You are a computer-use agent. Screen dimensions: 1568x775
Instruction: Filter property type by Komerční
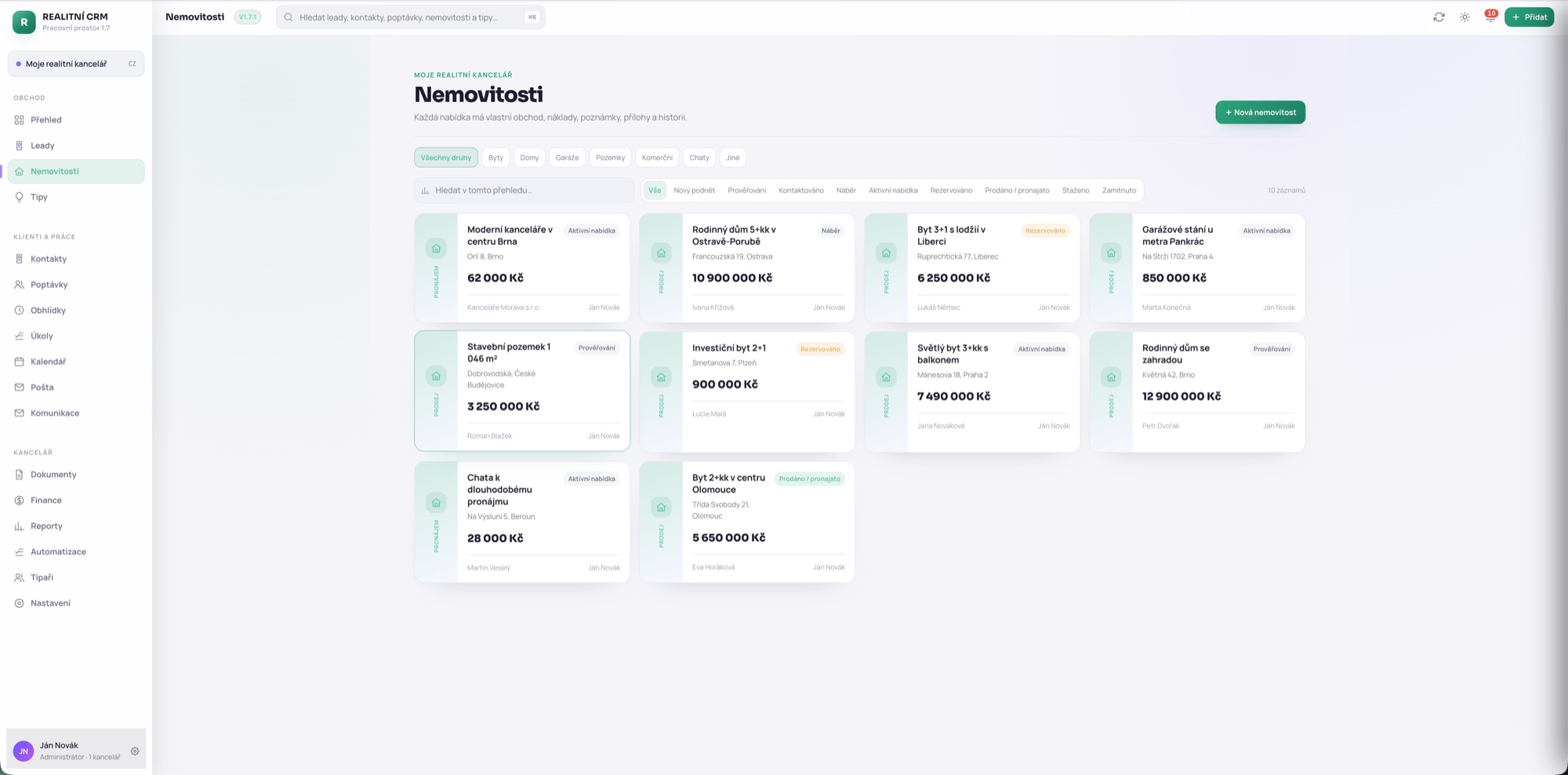coord(657,158)
